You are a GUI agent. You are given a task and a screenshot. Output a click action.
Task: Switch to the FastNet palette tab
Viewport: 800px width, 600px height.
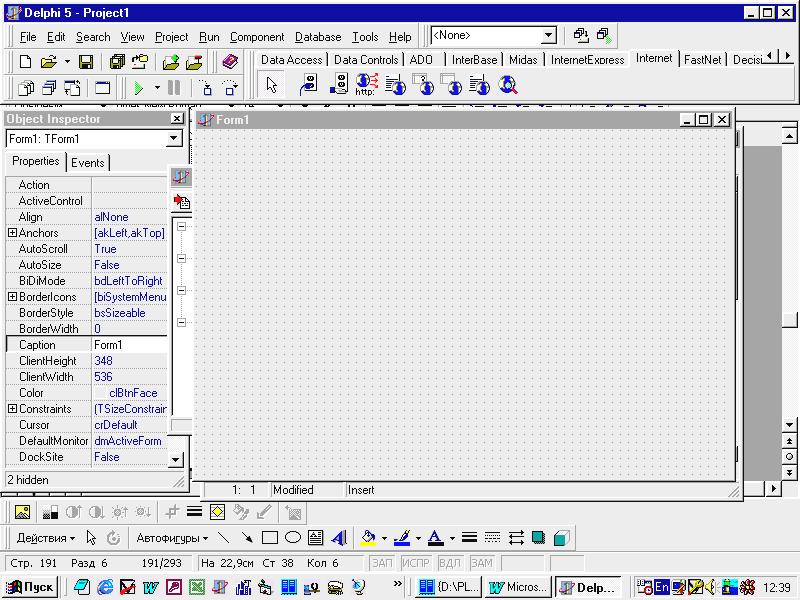point(703,60)
